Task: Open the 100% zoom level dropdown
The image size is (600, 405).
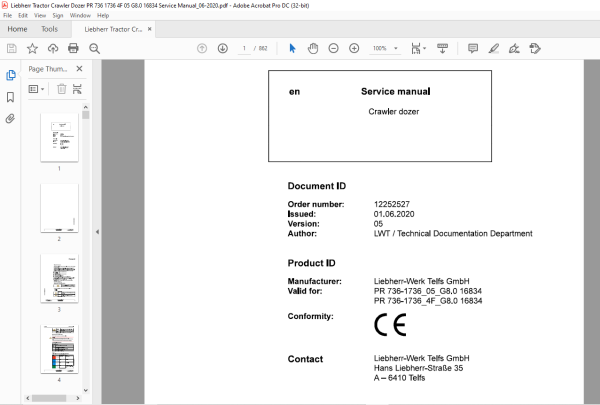Action: (x=396, y=48)
